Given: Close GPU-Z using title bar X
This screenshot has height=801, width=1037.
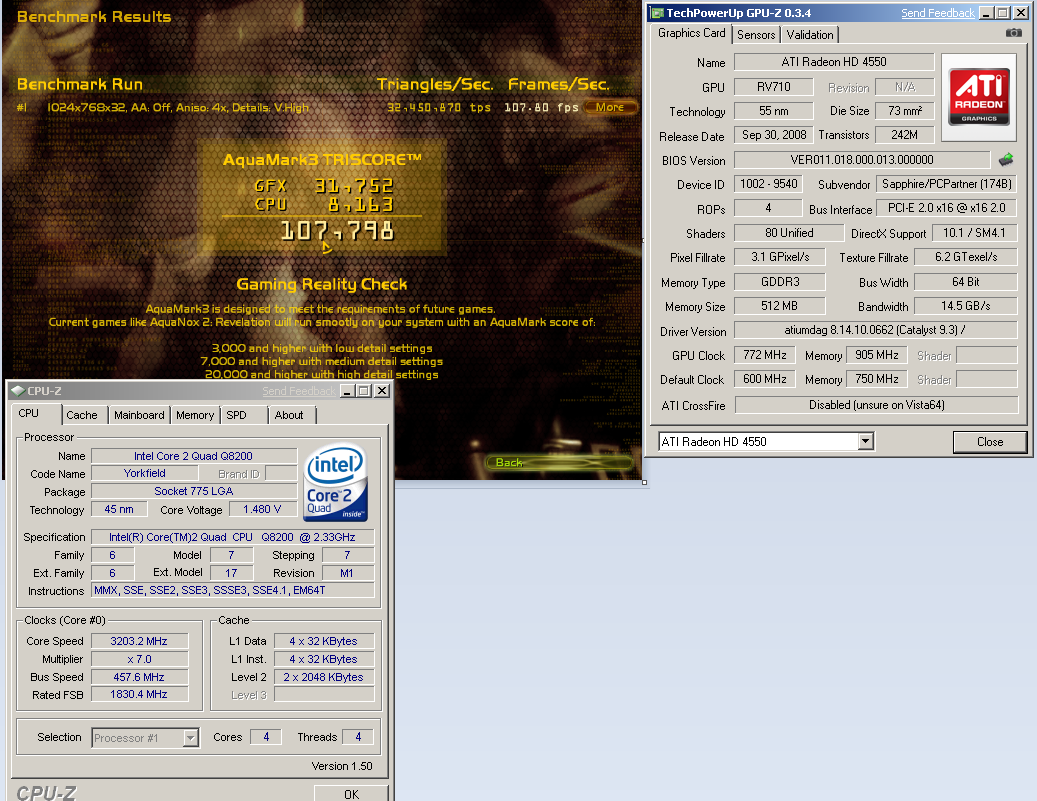Looking at the screenshot, I should coord(1020,13).
